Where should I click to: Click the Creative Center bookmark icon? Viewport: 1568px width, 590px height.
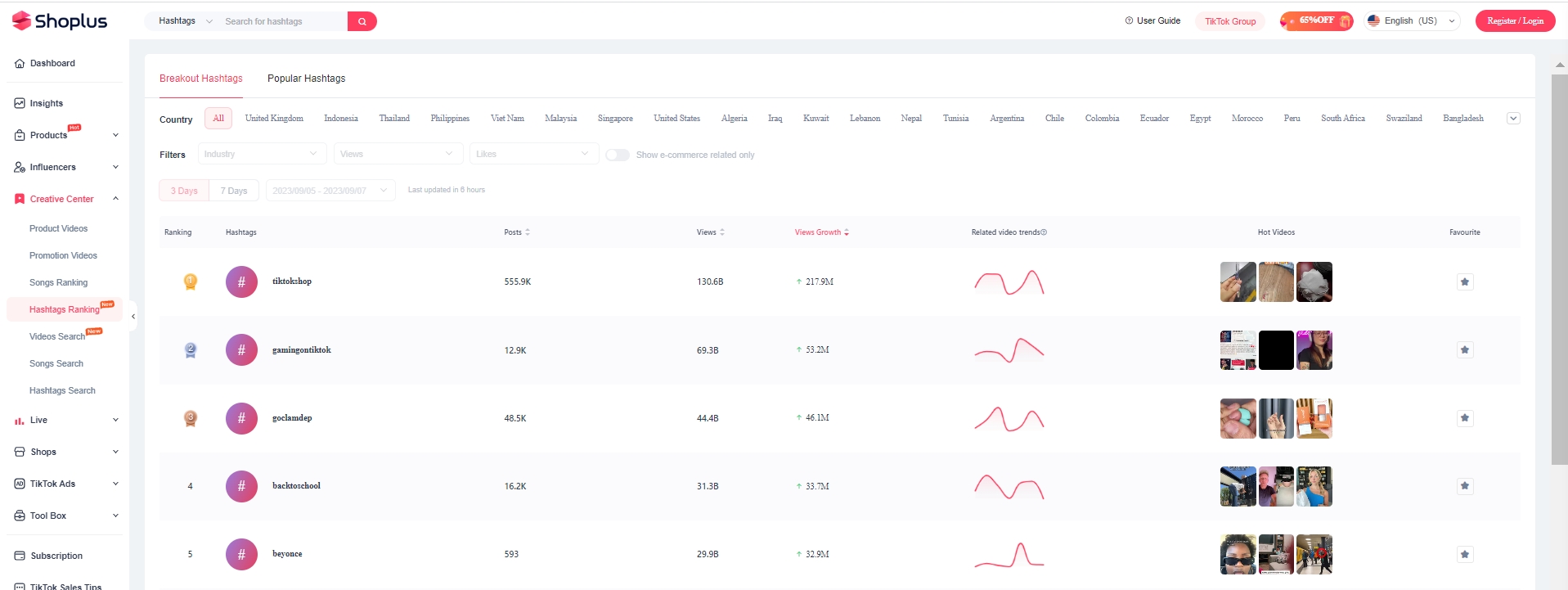[x=20, y=199]
